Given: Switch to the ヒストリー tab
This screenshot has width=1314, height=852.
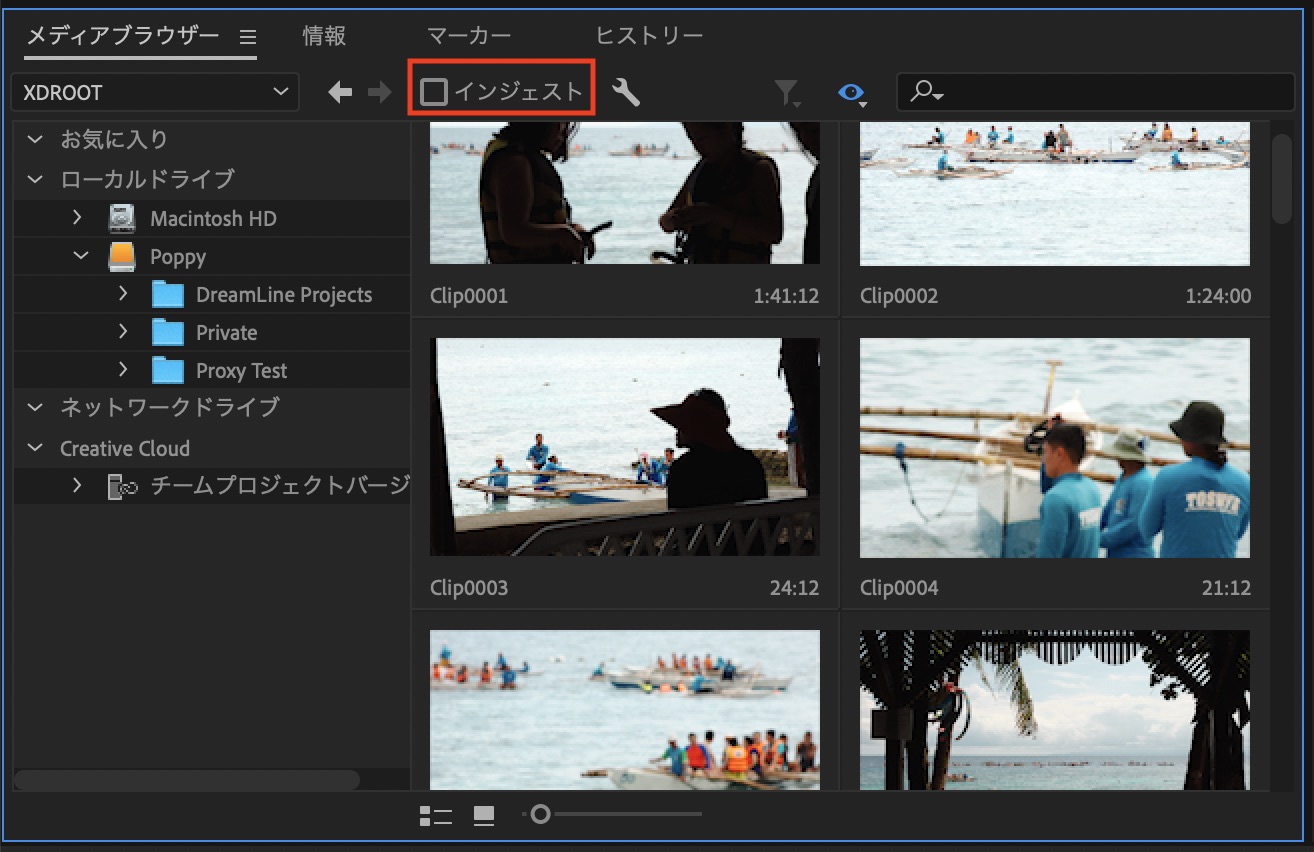Looking at the screenshot, I should coord(649,36).
